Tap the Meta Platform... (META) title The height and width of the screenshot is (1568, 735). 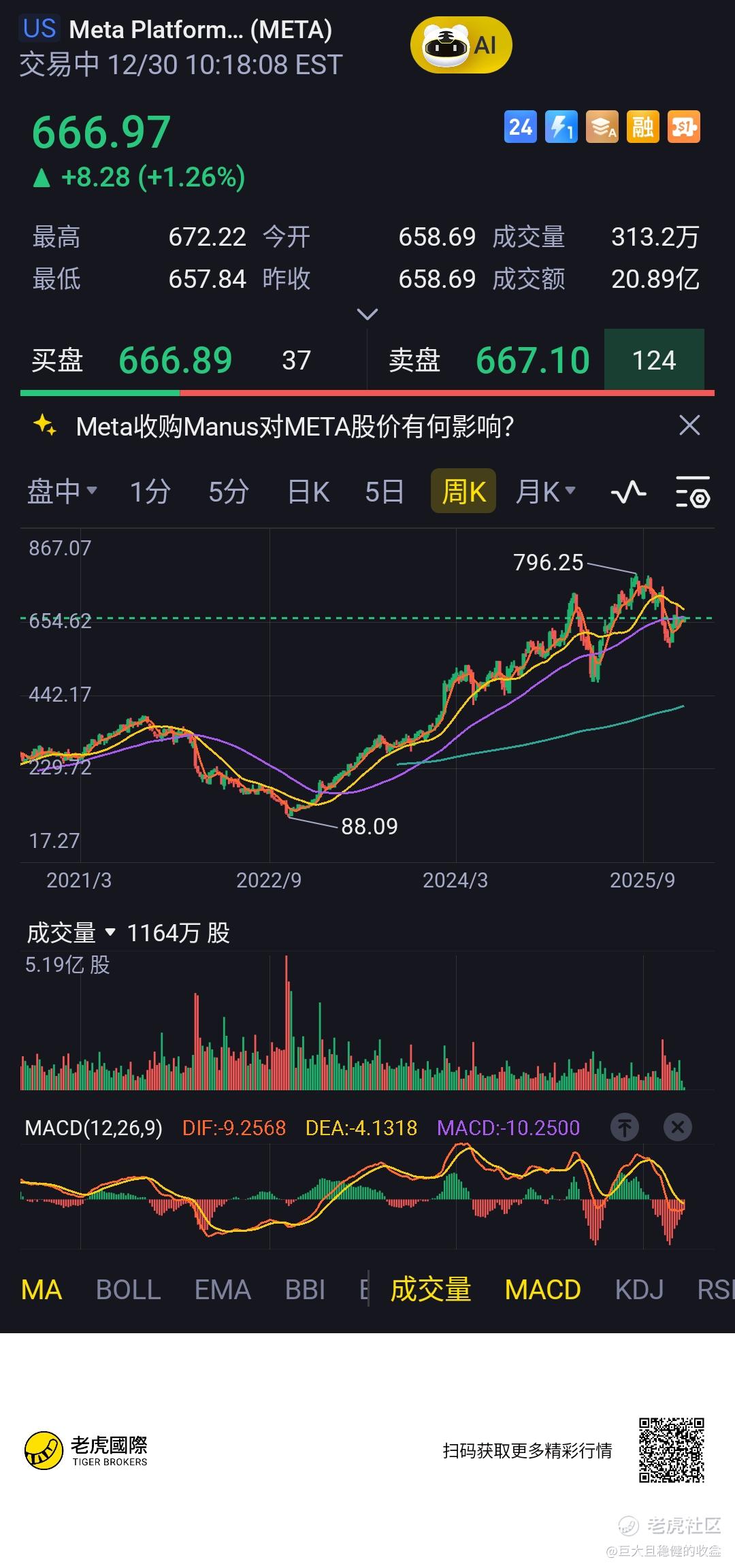click(x=201, y=30)
